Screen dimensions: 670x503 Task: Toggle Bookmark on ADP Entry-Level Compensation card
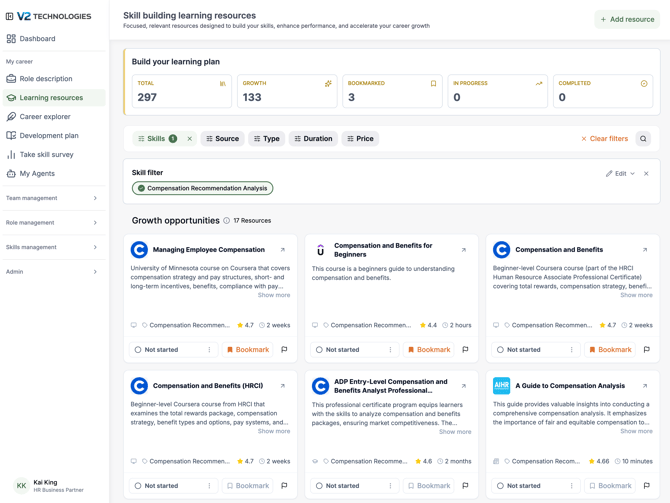click(x=429, y=485)
